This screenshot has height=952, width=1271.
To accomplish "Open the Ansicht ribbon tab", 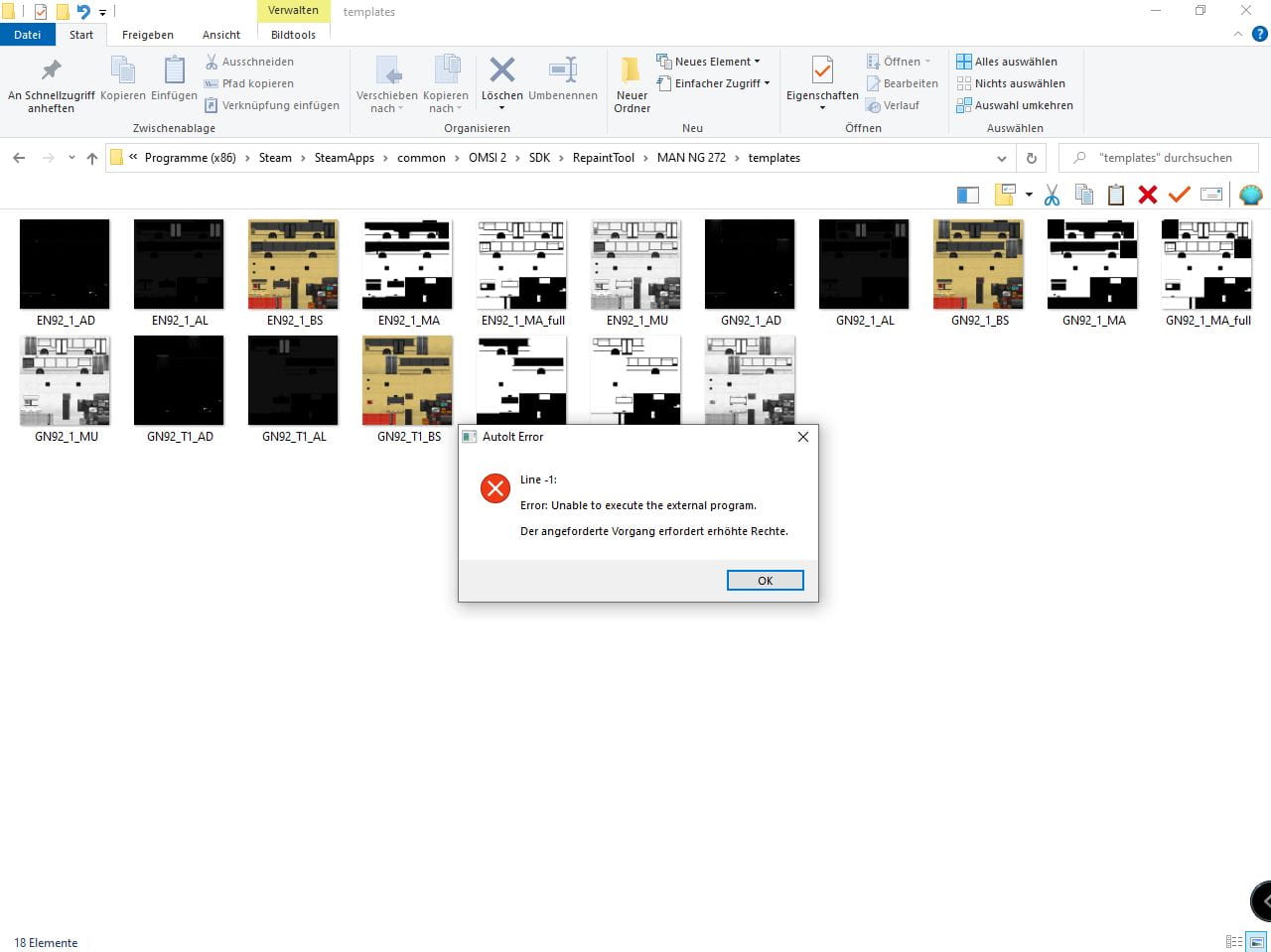I will click(220, 35).
